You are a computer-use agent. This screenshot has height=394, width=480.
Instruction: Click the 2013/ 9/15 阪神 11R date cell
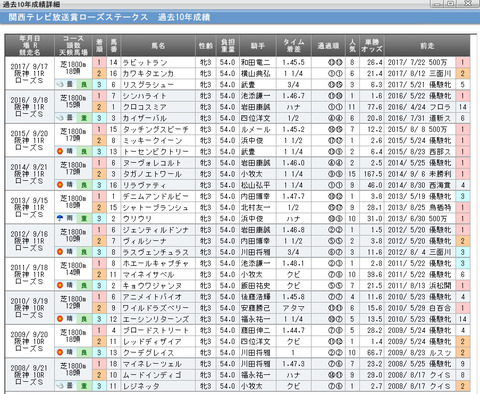click(29, 207)
